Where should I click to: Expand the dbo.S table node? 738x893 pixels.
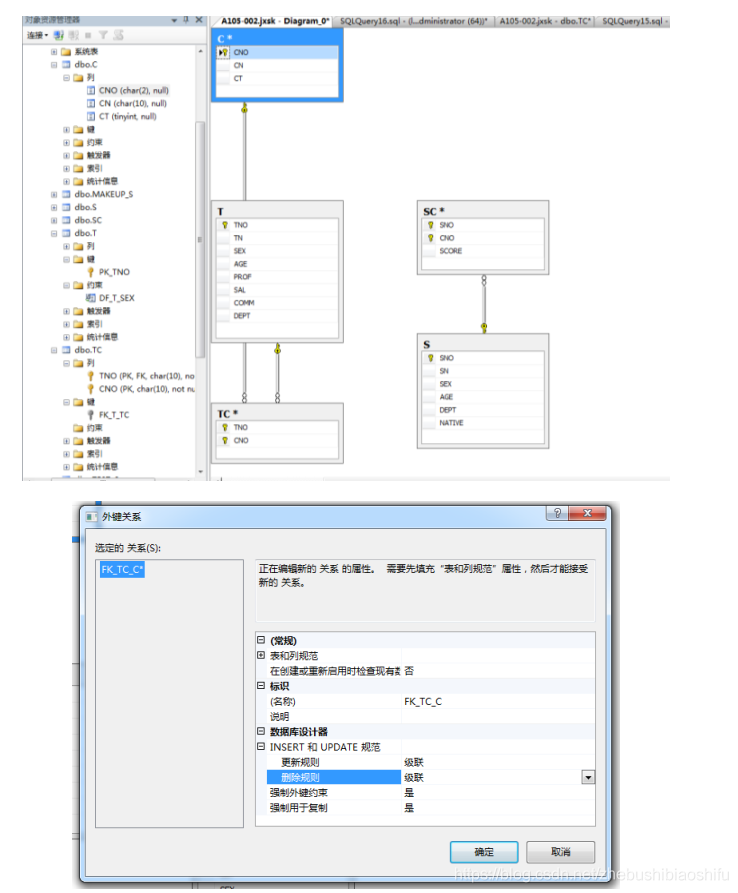click(54, 207)
